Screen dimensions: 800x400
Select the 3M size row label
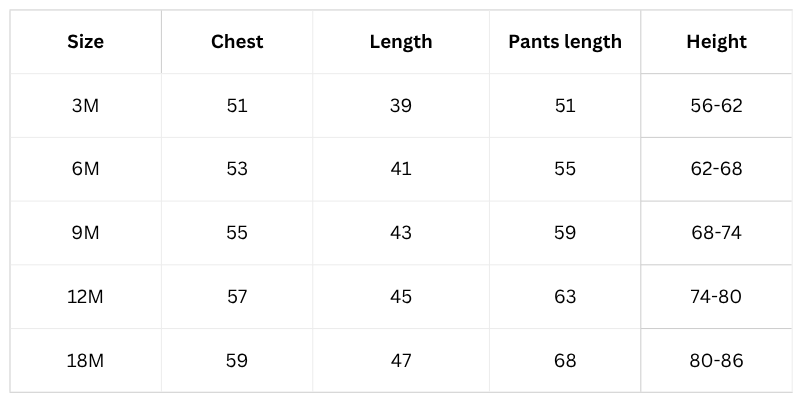[x=85, y=105]
